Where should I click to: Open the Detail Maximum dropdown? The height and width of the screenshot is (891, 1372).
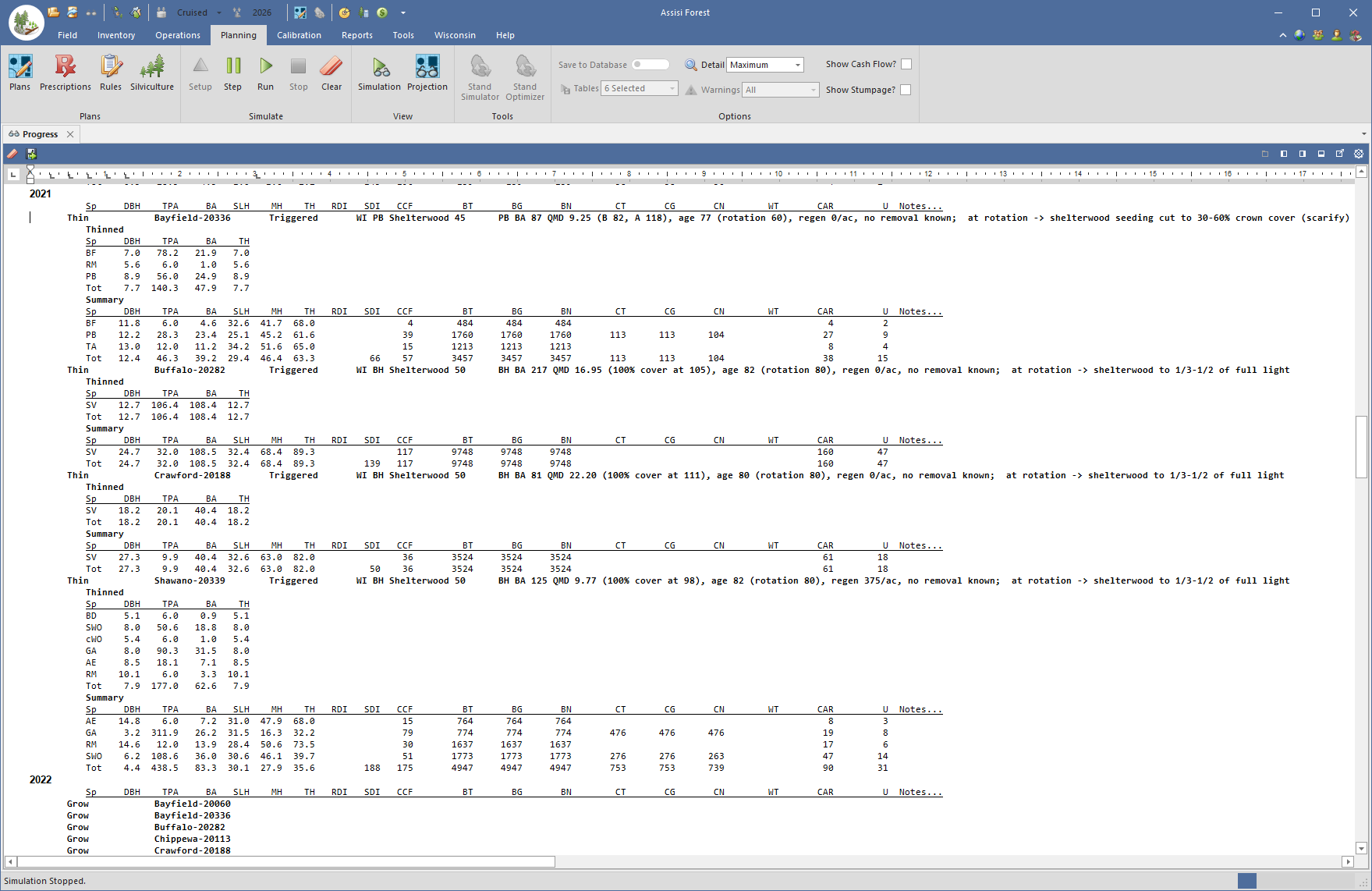(x=765, y=65)
